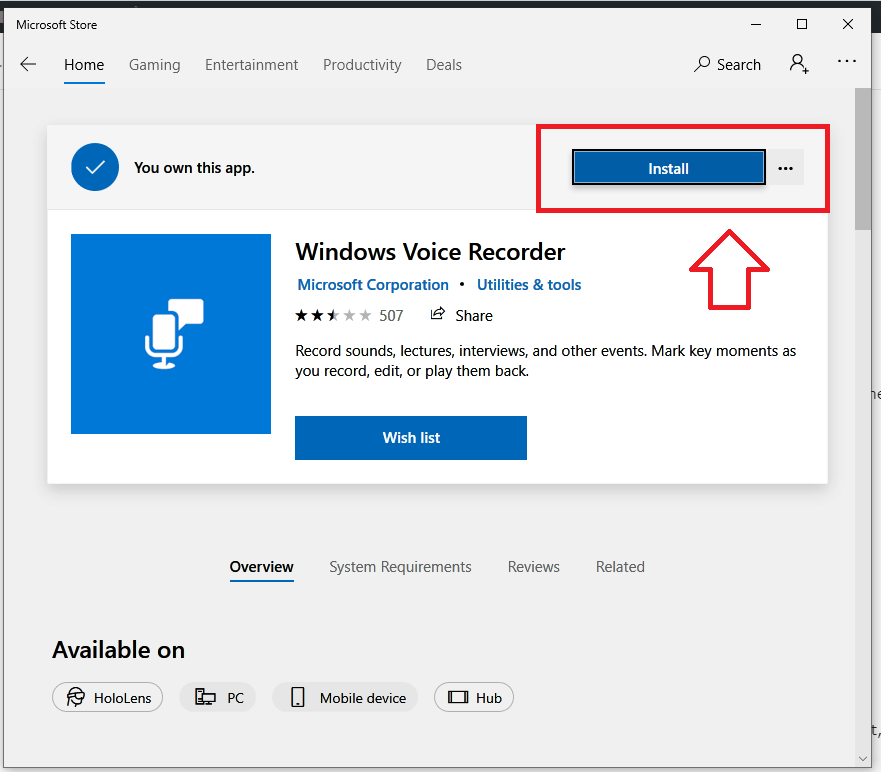
Task: Select the HoloLens device chip
Action: pos(107,697)
